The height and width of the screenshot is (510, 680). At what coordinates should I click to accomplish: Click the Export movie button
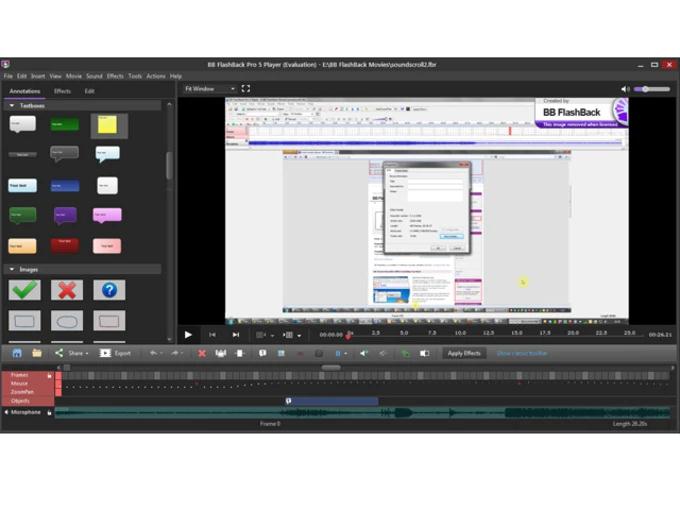pos(115,353)
